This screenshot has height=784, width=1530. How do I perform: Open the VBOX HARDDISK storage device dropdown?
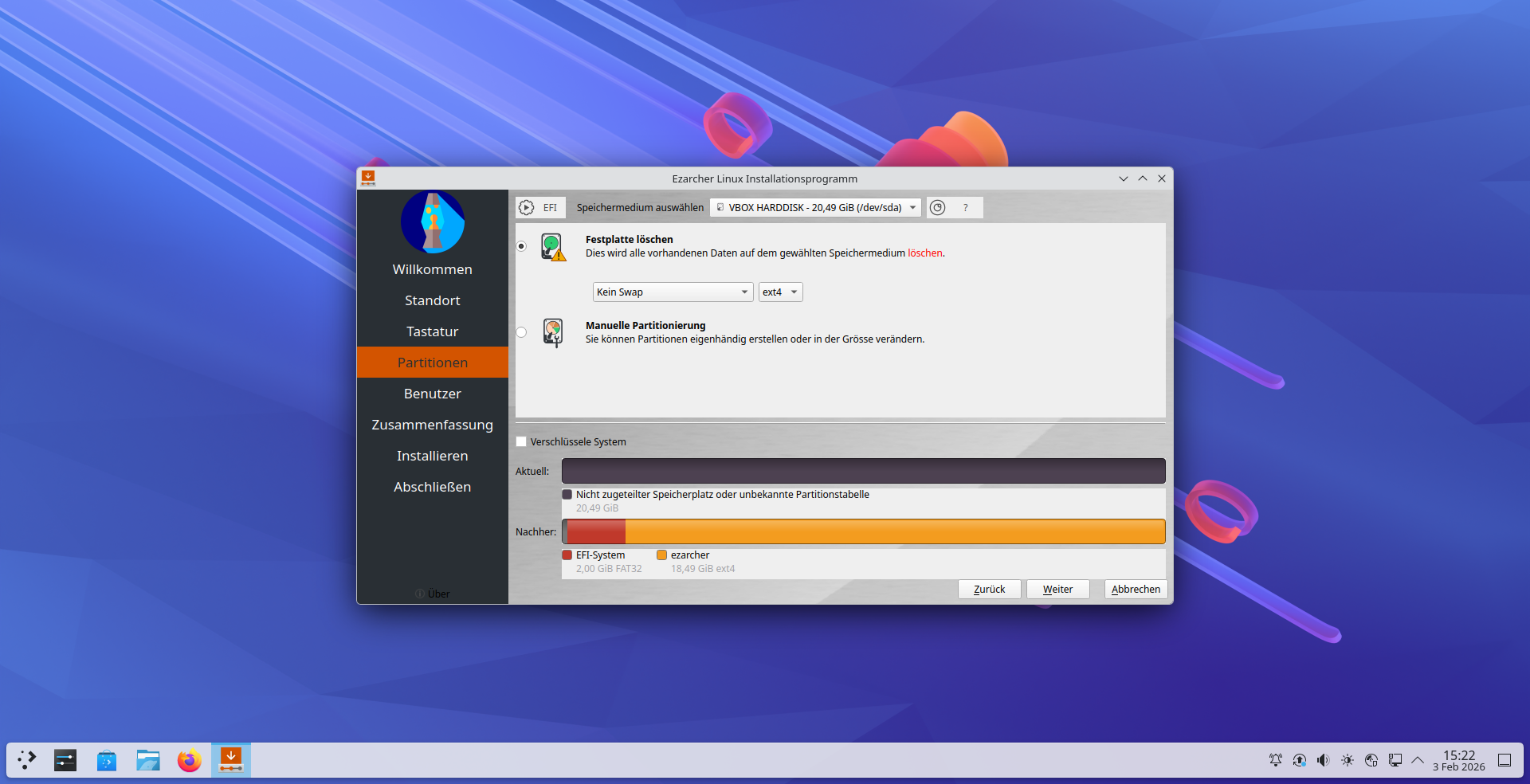click(815, 208)
